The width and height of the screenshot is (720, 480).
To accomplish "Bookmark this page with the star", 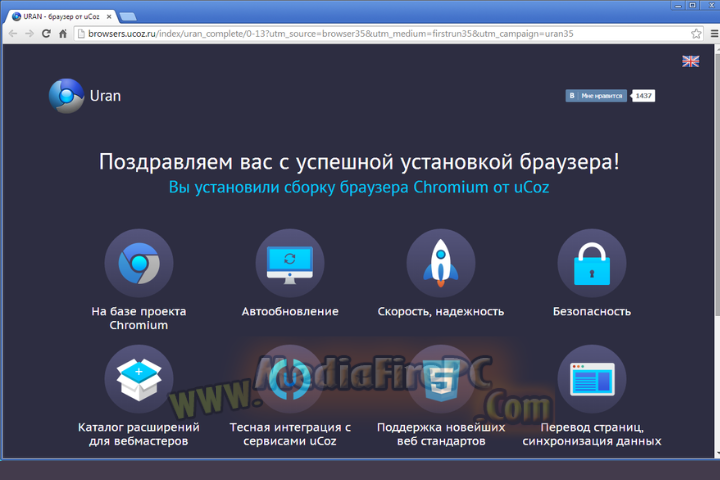I will 696,34.
